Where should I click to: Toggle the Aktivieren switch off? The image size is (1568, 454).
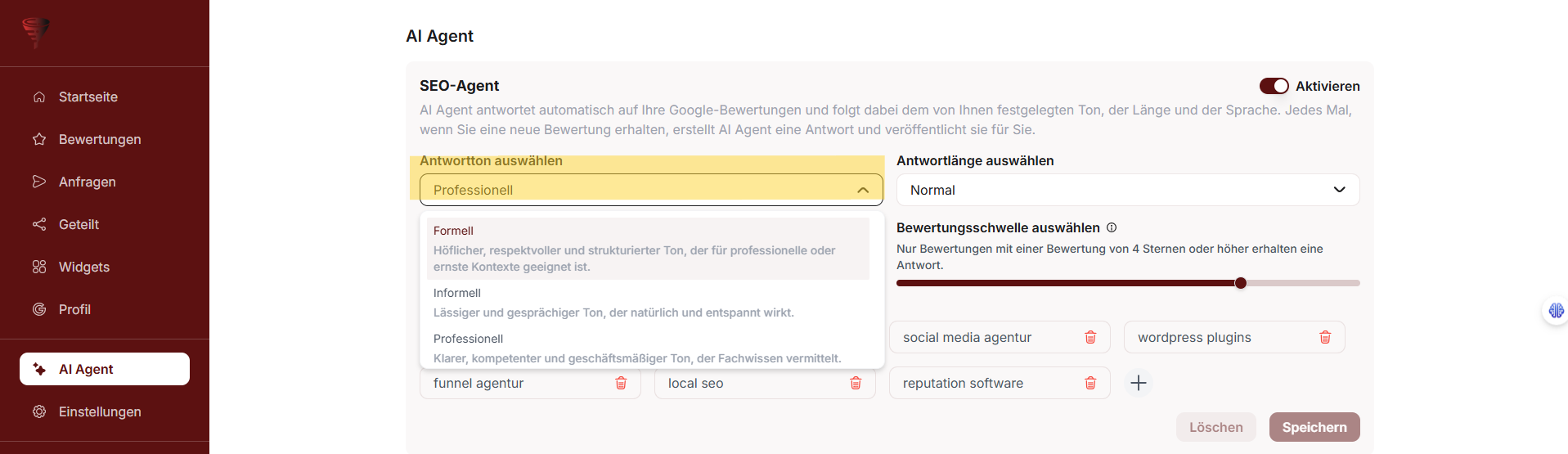click(x=1274, y=86)
